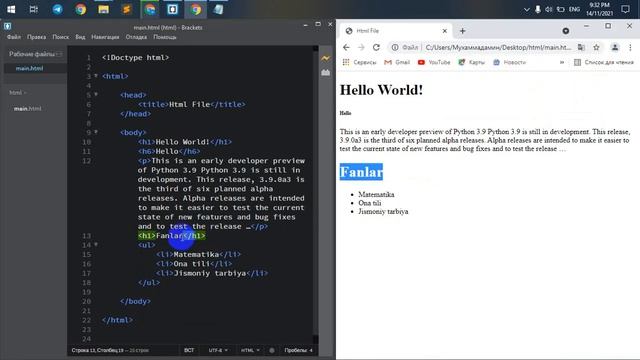
Task: Click the translate page icon in the address bar
Action: click(581, 47)
